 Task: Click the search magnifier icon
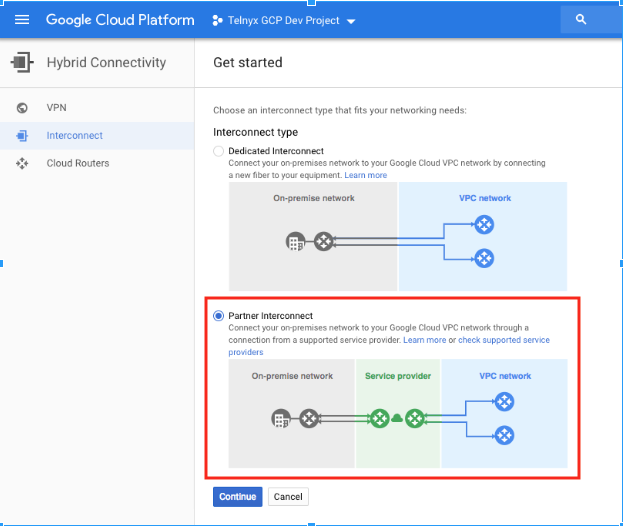(x=581, y=19)
